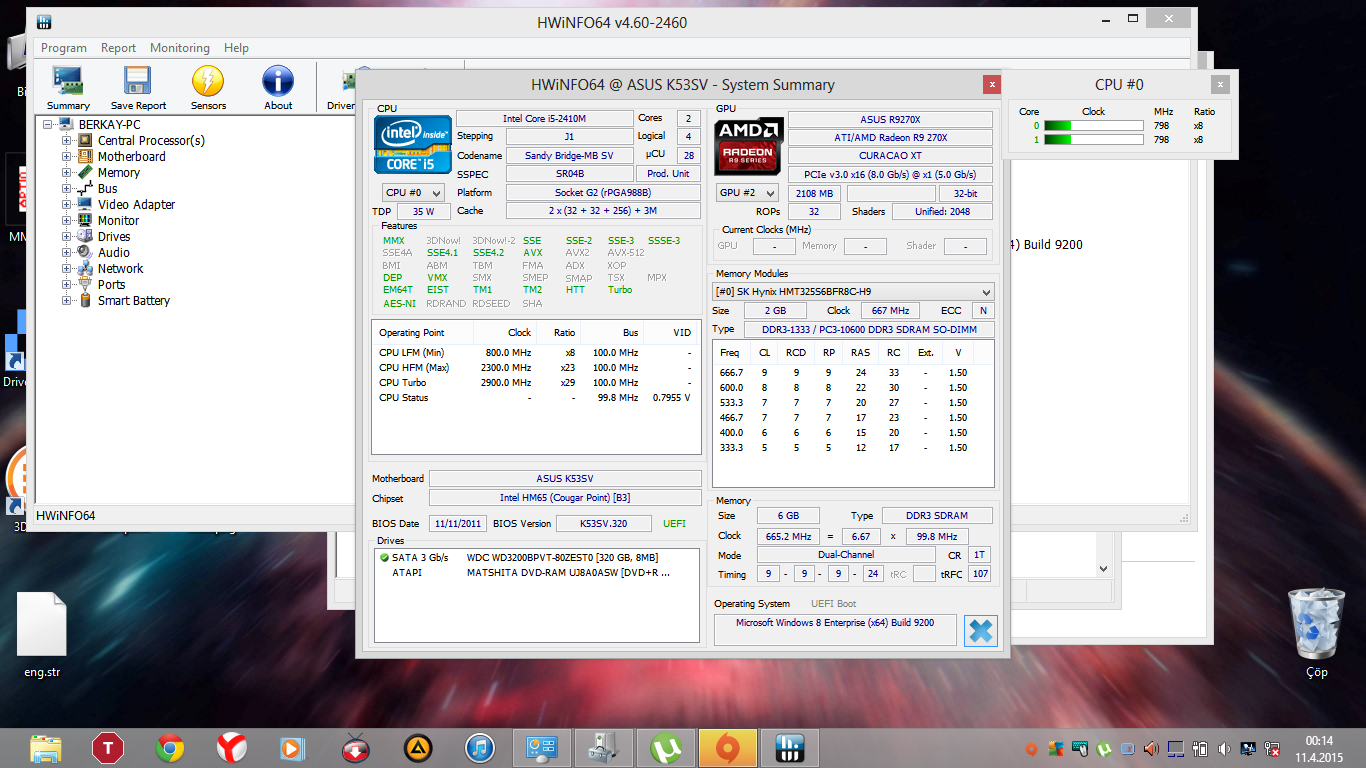Click the blue X close icon in System Summary
This screenshot has height=768, width=1366.
(x=981, y=631)
